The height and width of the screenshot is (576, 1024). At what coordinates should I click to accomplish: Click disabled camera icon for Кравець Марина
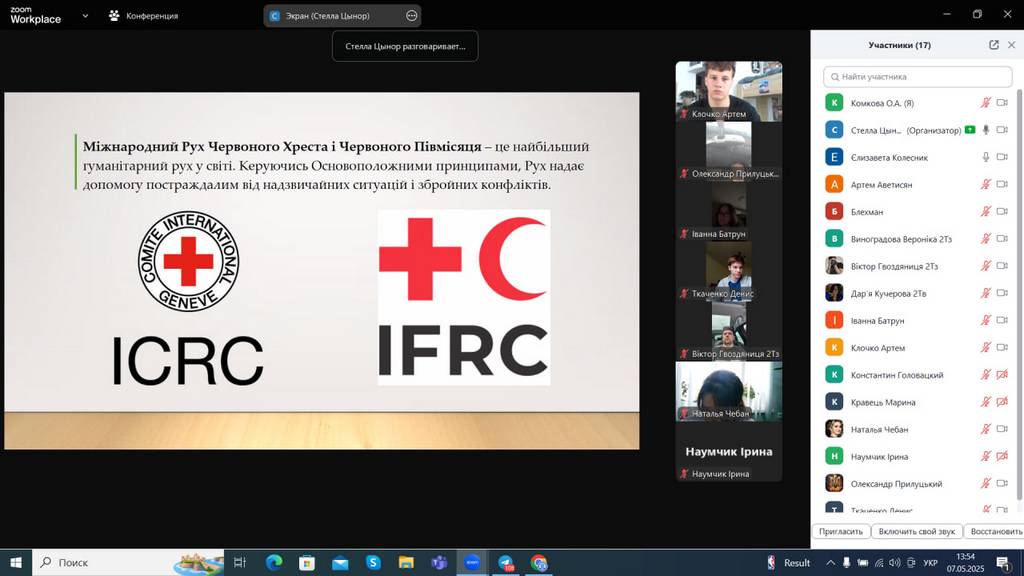coord(1002,402)
